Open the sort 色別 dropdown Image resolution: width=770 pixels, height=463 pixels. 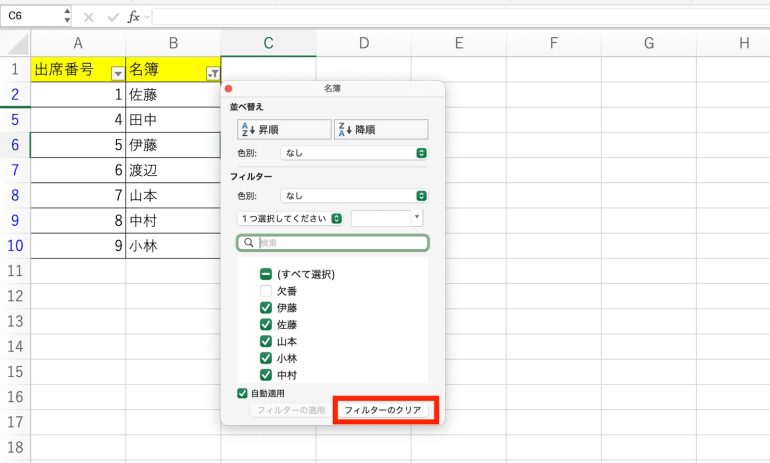tap(354, 153)
